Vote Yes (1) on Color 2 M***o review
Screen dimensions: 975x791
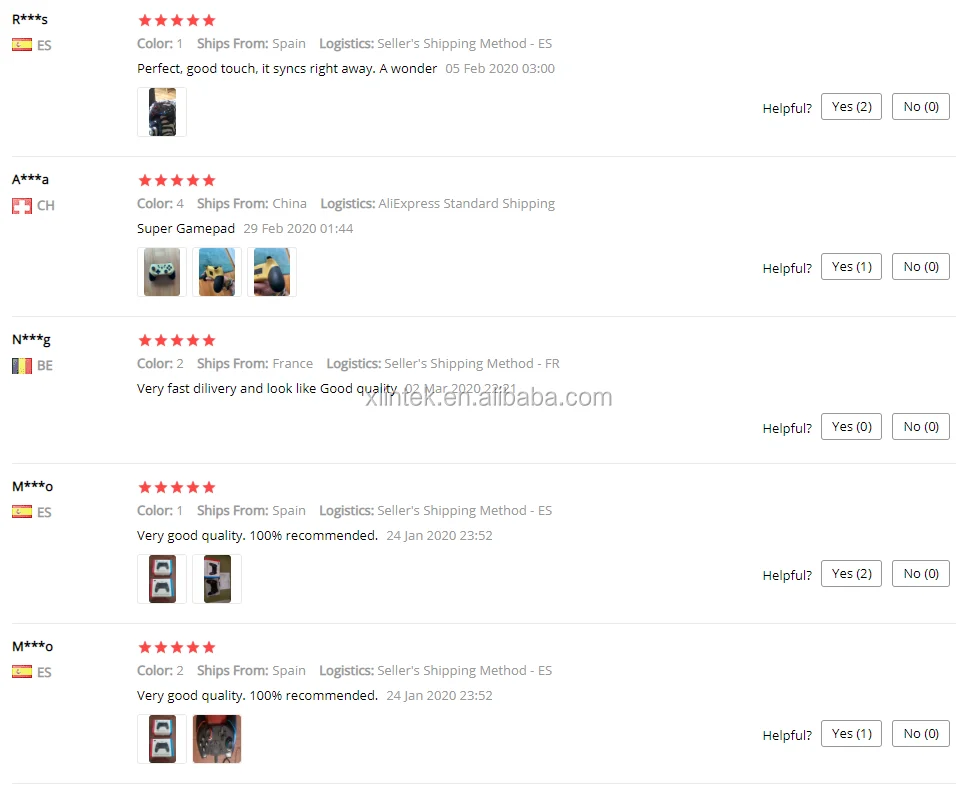851,733
